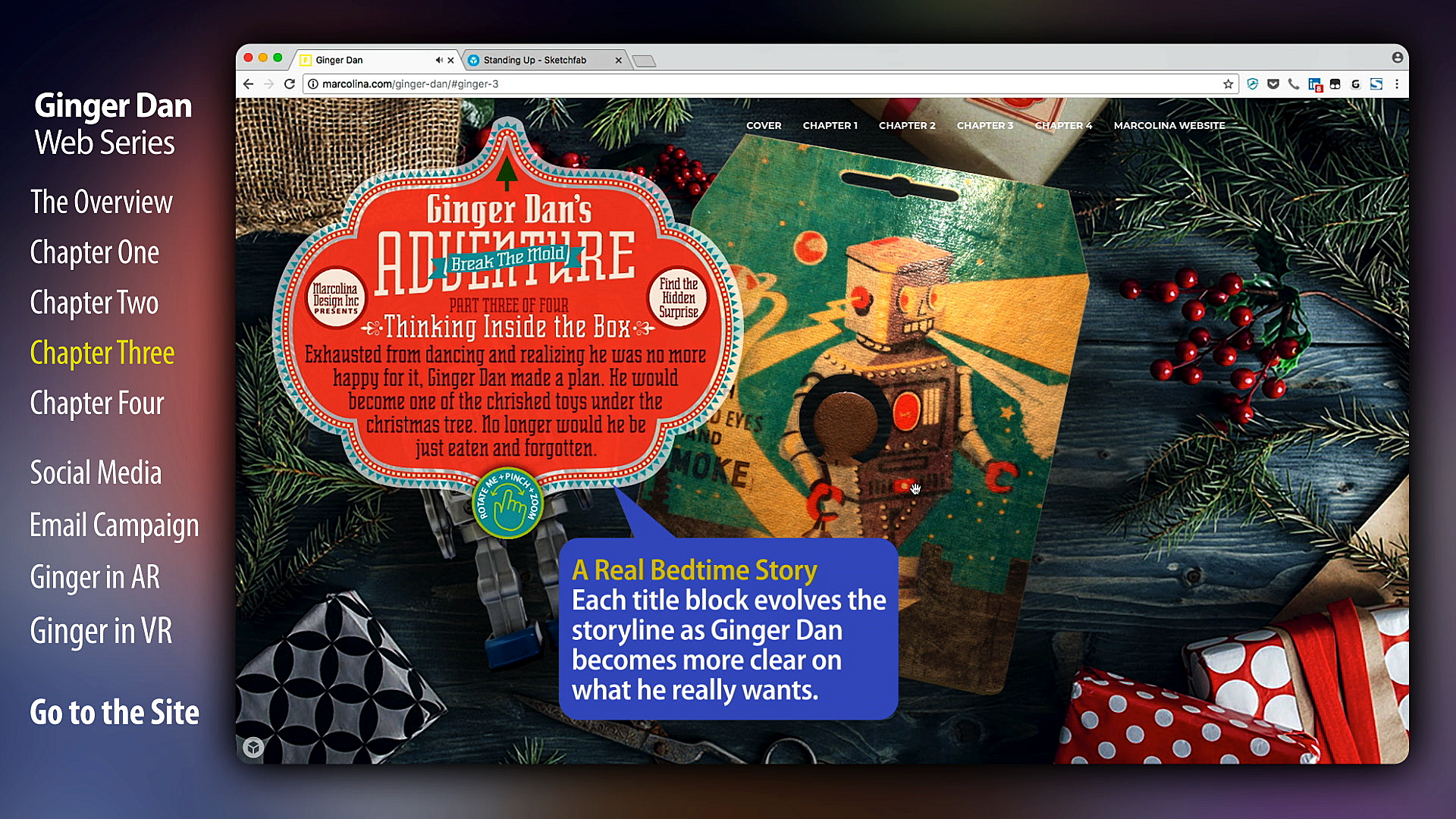The height and width of the screenshot is (819, 1456).
Task: Select Chapter Four in left sidebar
Action: (x=97, y=403)
